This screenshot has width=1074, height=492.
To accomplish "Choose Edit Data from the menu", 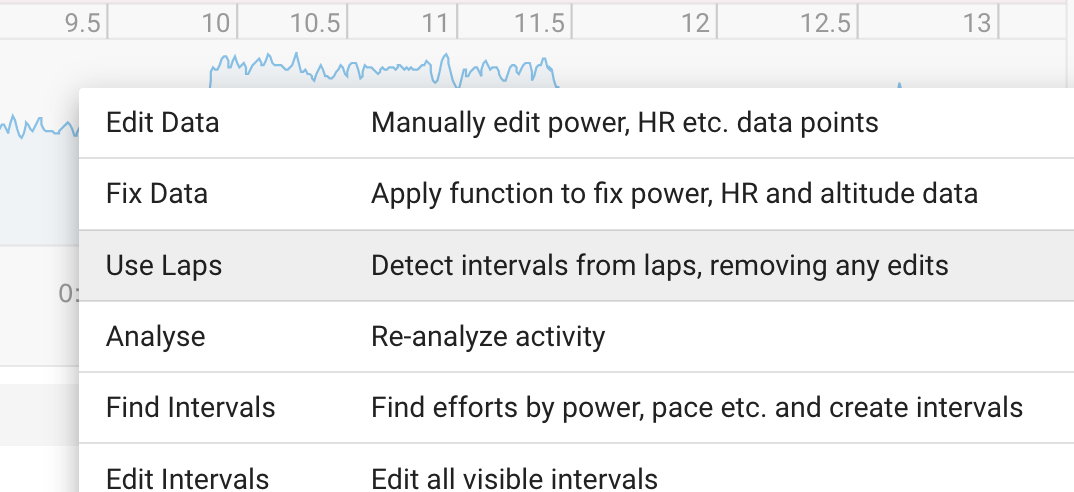I will [577, 123].
